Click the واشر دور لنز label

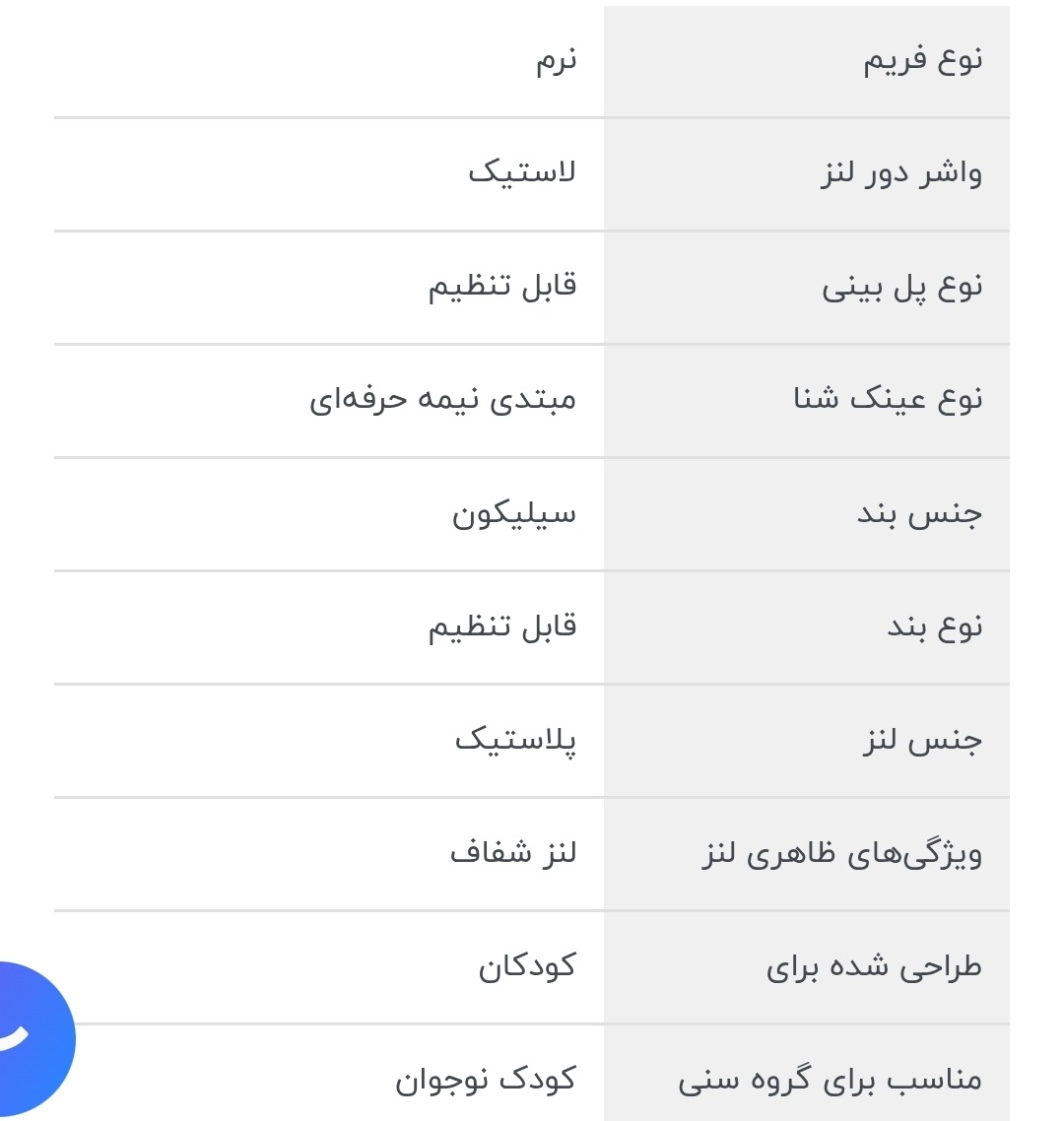901,174
